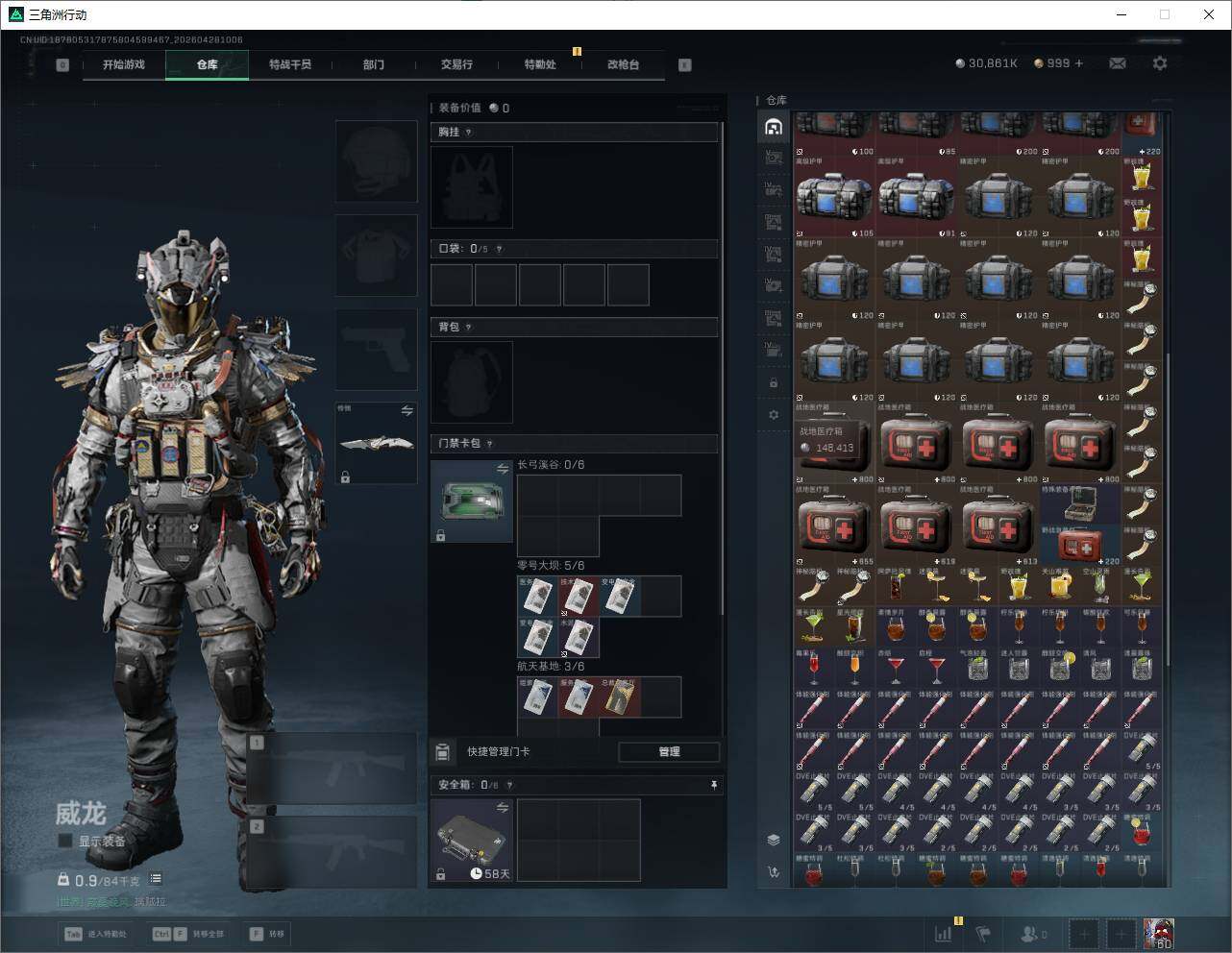Viewport: 1232px width, 953px height.
Task: Click the swap arrows on the knife slot
Action: (407, 411)
